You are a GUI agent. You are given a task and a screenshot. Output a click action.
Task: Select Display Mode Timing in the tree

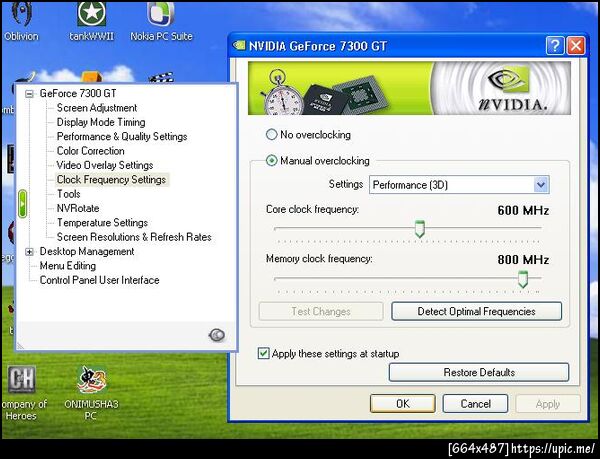[101, 122]
